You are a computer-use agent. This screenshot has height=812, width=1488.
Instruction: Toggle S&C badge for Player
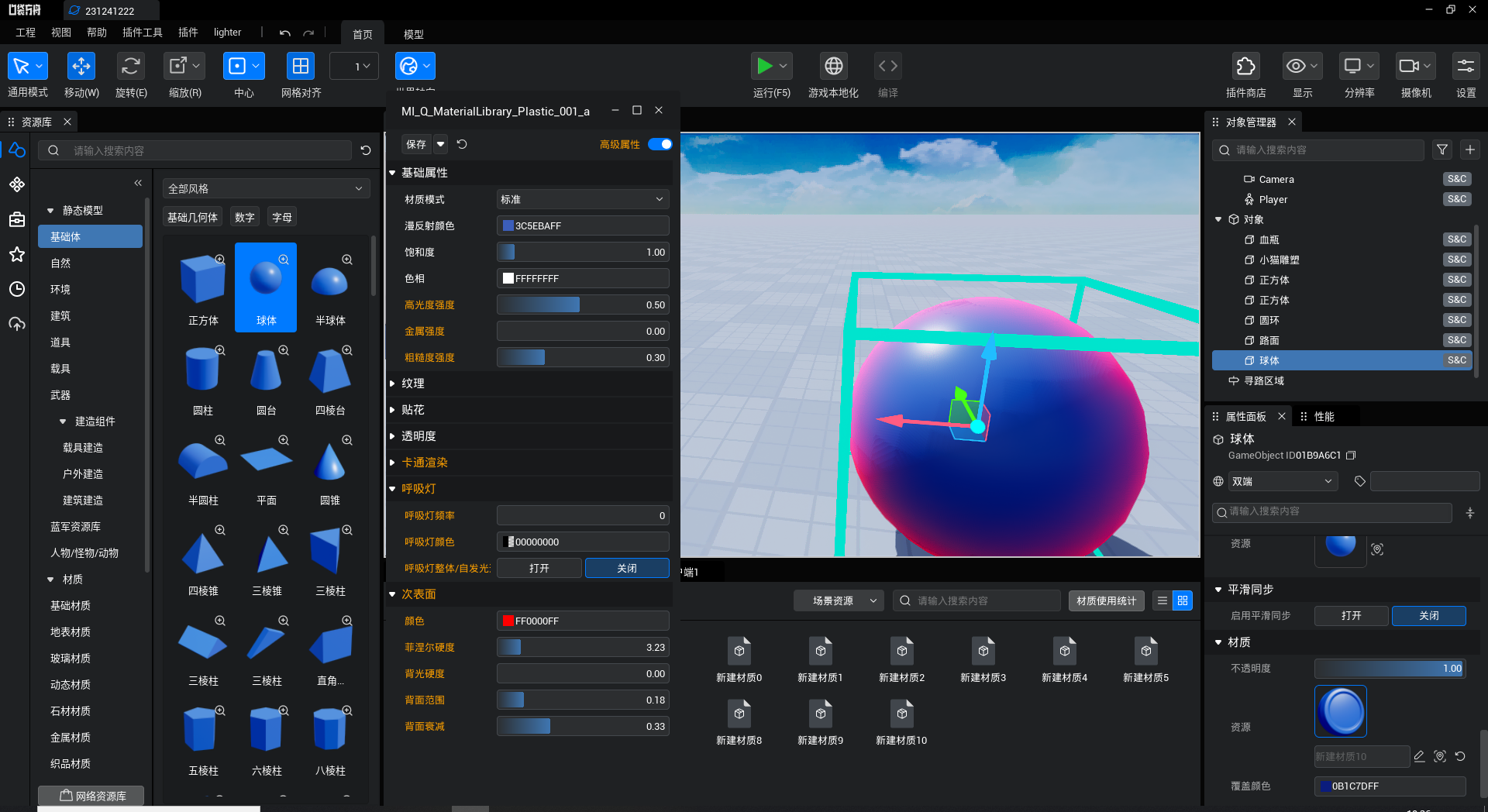(x=1457, y=199)
